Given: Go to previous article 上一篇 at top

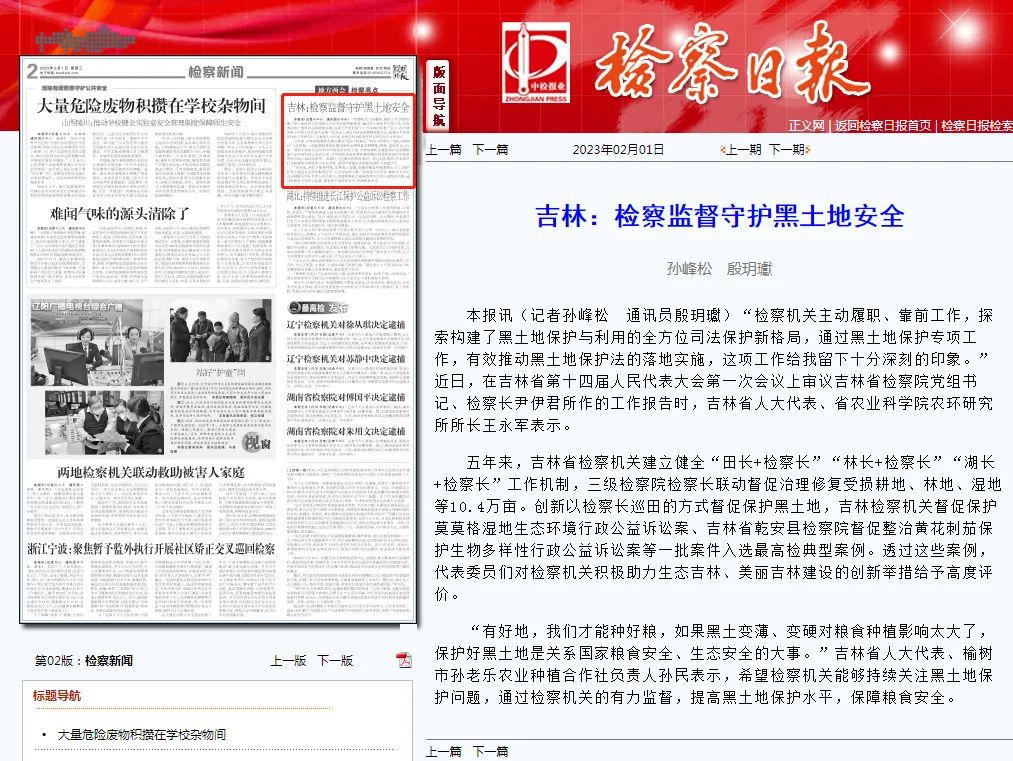Looking at the screenshot, I should pyautogui.click(x=443, y=149).
